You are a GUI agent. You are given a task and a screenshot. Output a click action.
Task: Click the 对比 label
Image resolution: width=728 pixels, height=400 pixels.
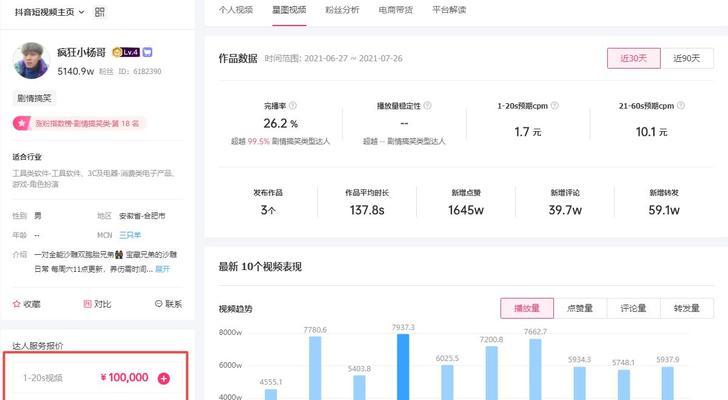click(x=103, y=304)
